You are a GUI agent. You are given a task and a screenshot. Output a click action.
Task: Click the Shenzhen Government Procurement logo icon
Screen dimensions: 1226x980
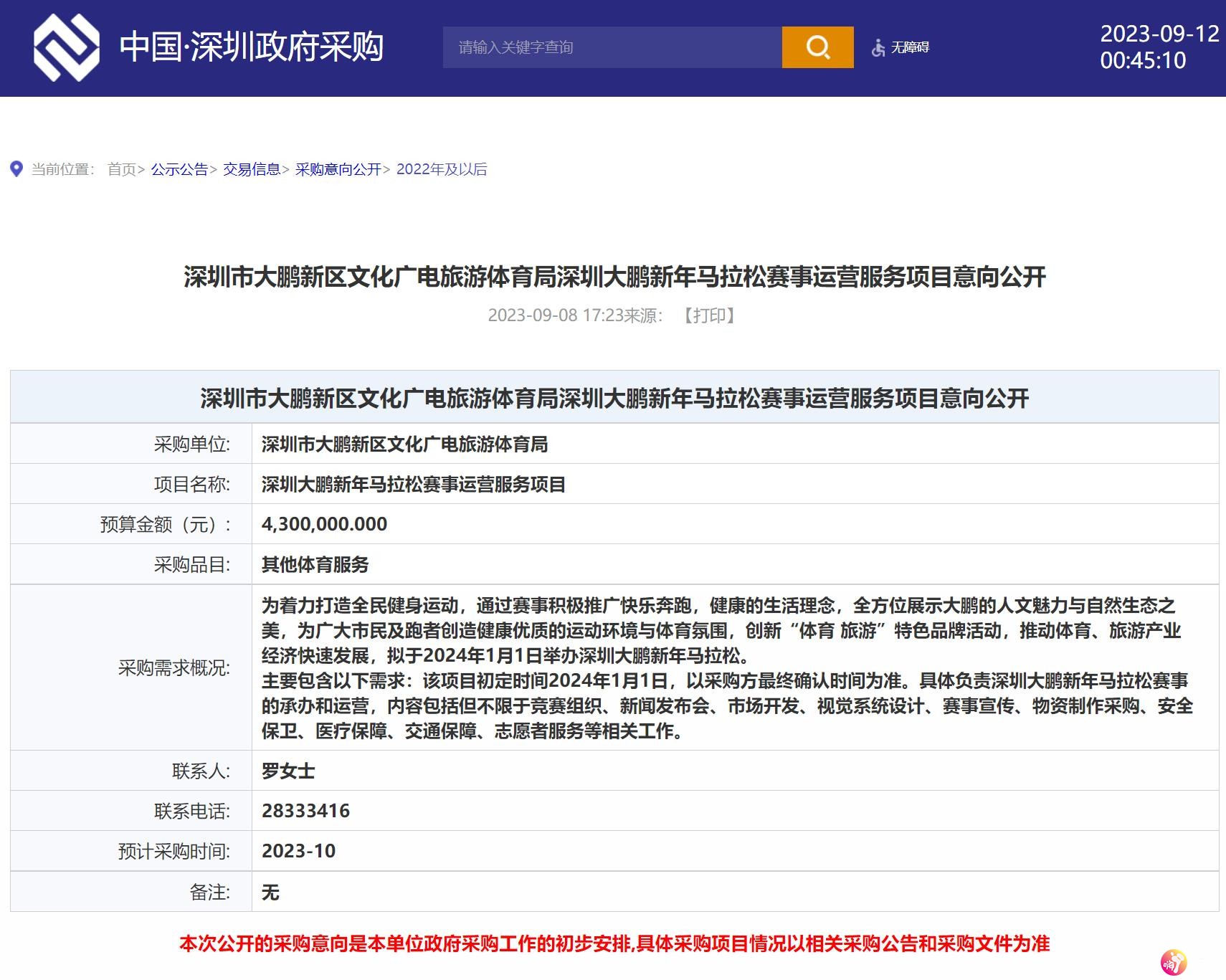66,47
